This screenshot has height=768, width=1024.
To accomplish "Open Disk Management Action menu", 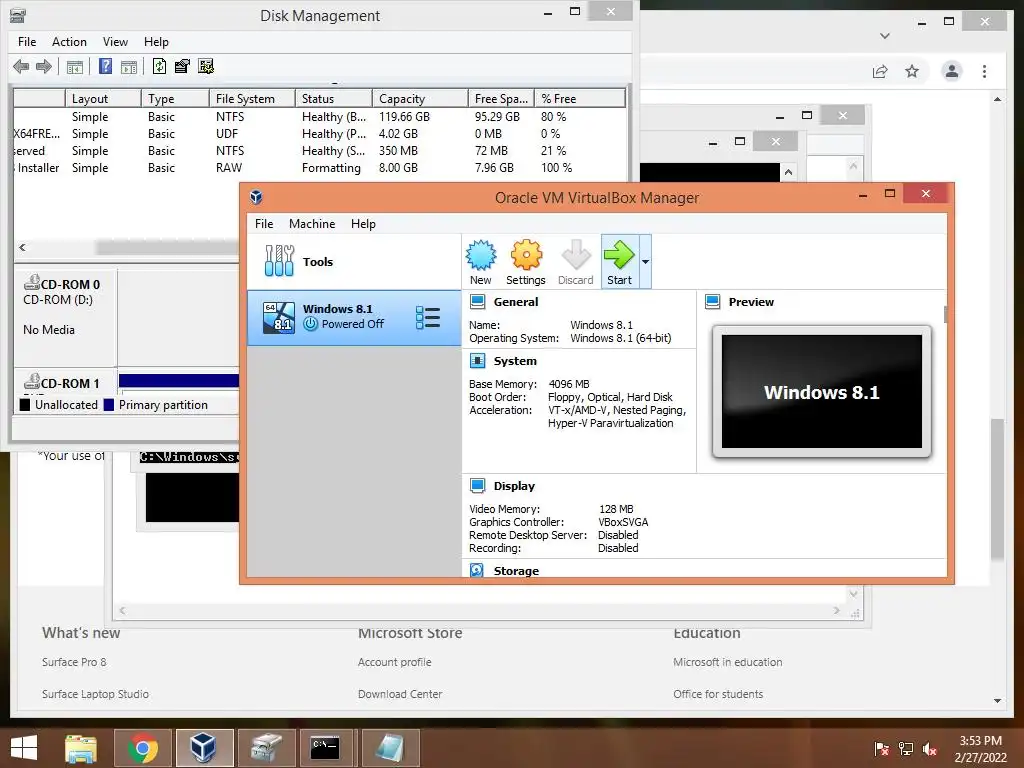I will 69,42.
